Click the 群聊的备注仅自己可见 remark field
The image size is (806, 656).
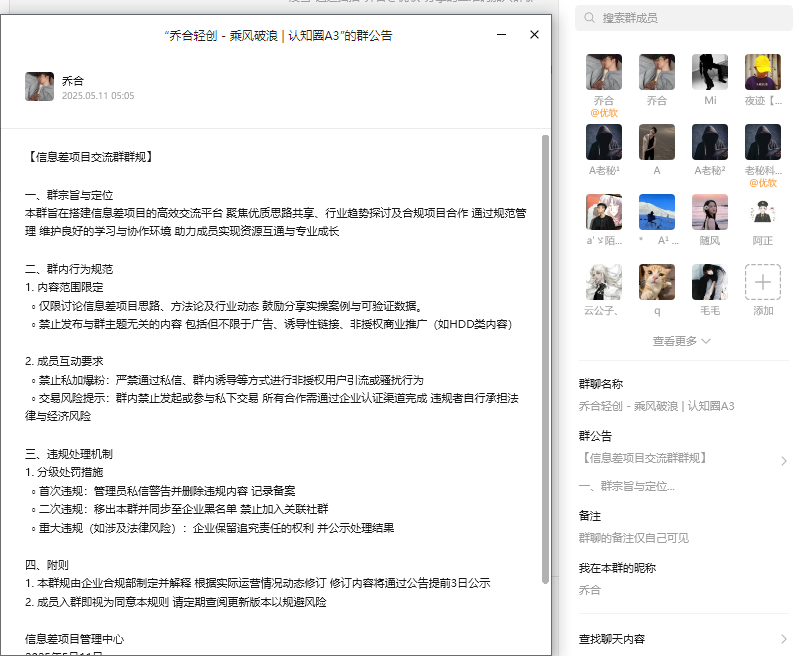(634, 538)
